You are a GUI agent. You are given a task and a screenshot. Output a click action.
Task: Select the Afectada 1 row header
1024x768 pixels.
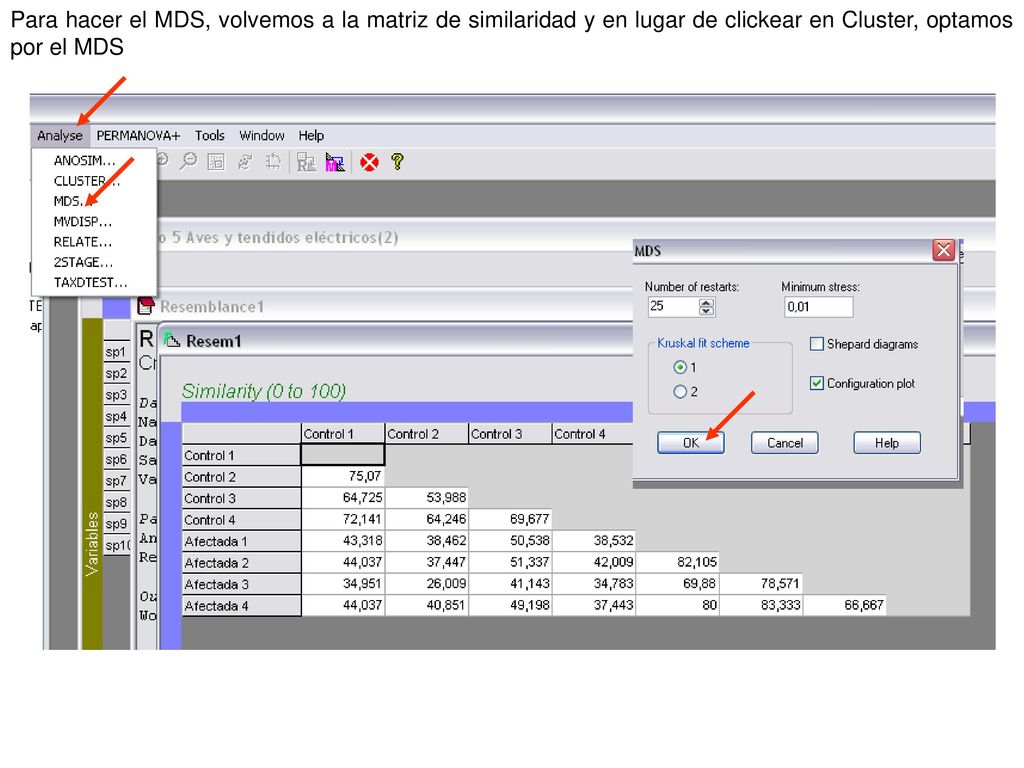[x=242, y=541]
